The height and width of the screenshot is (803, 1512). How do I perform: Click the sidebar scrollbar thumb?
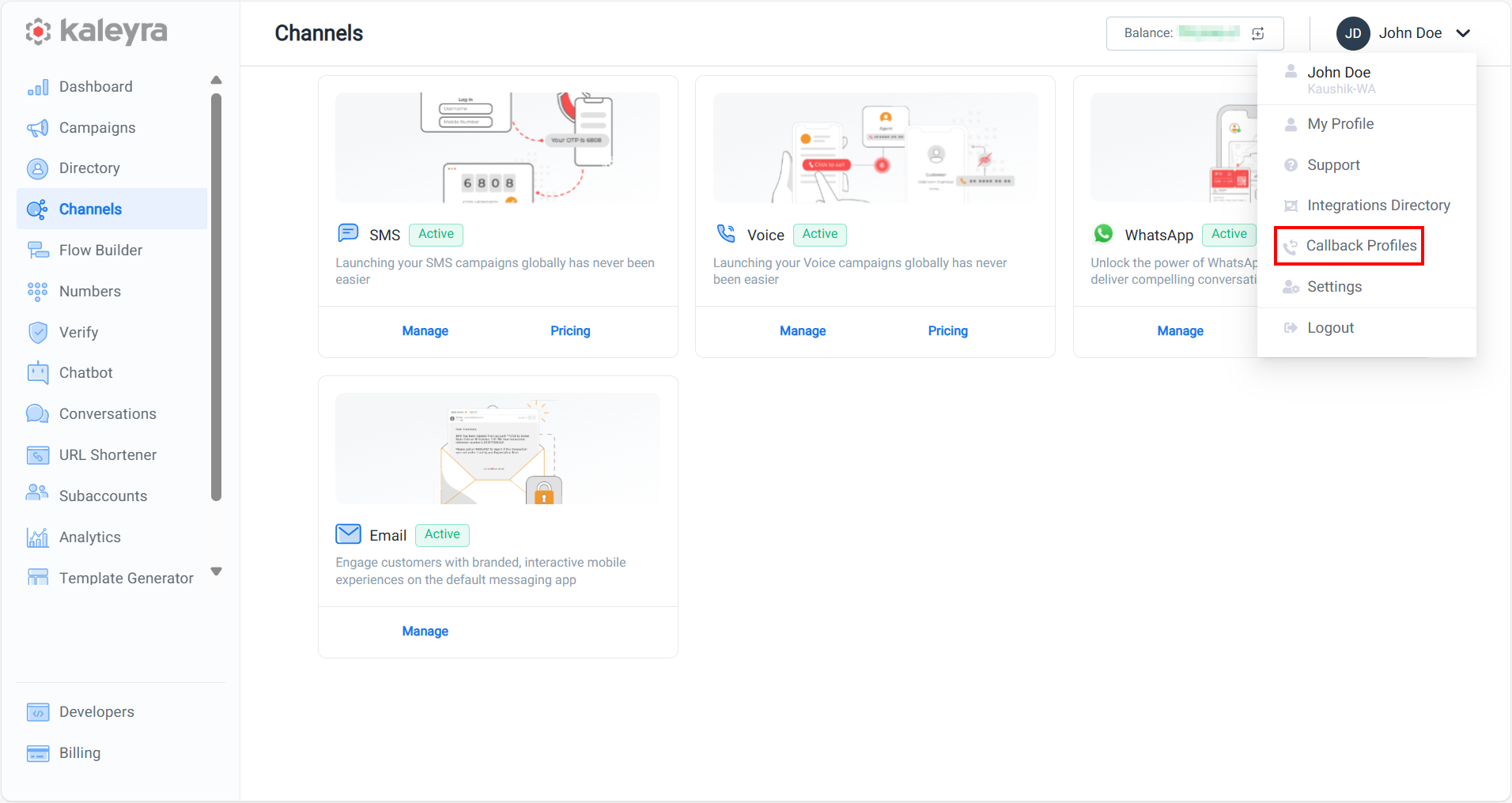(x=217, y=297)
